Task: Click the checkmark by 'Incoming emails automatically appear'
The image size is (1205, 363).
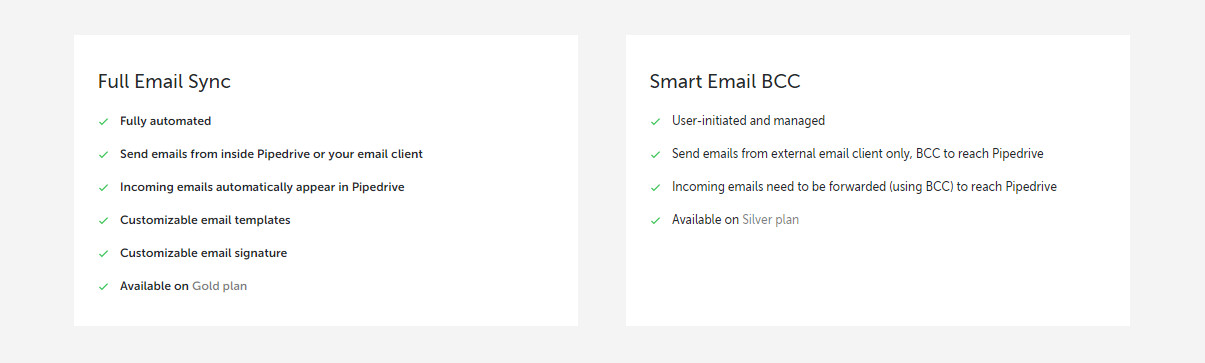Action: pyautogui.click(x=103, y=187)
